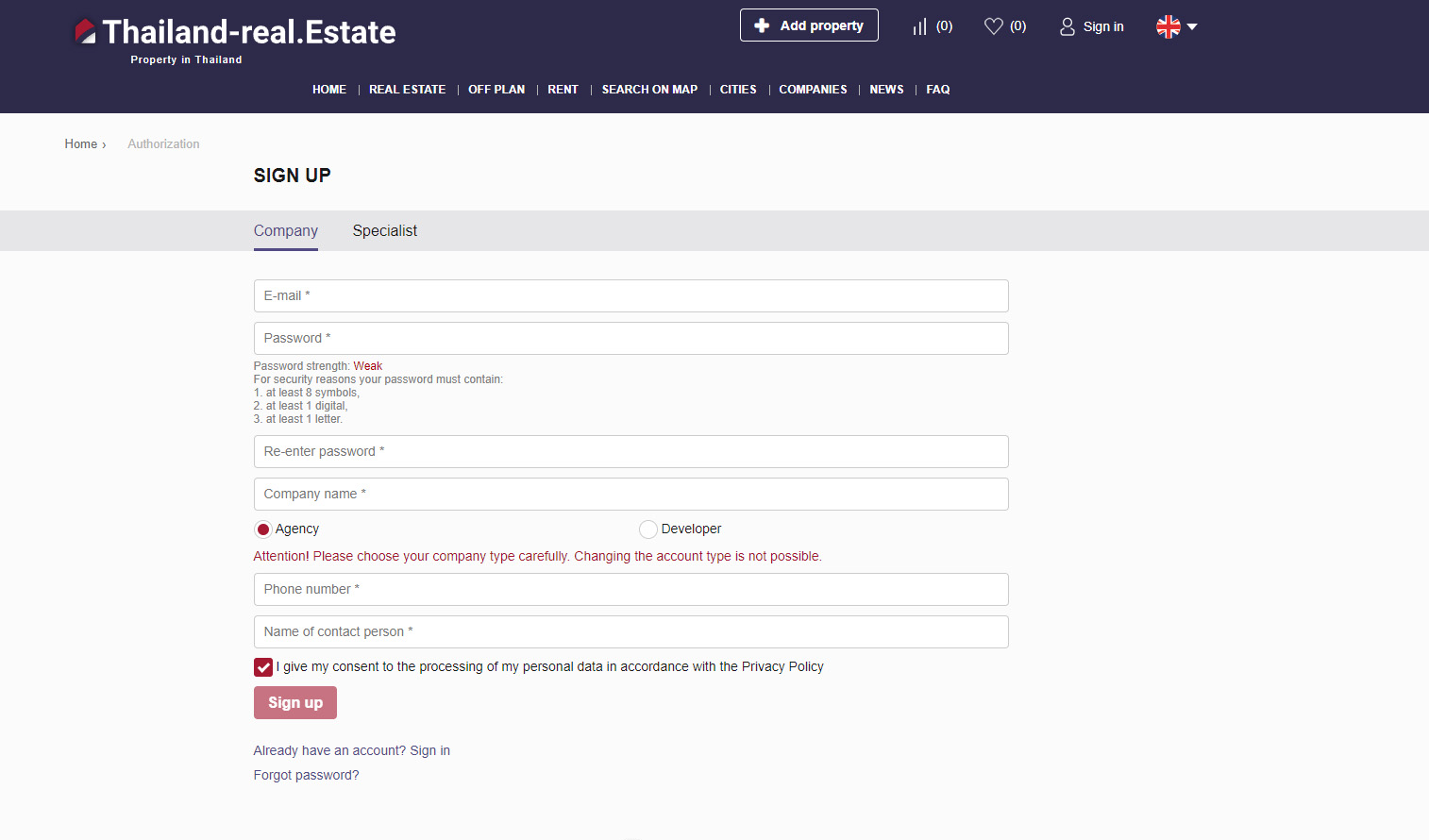Image resolution: width=1429 pixels, height=840 pixels.
Task: Open the OFF PLAN menu item
Action: pos(496,90)
